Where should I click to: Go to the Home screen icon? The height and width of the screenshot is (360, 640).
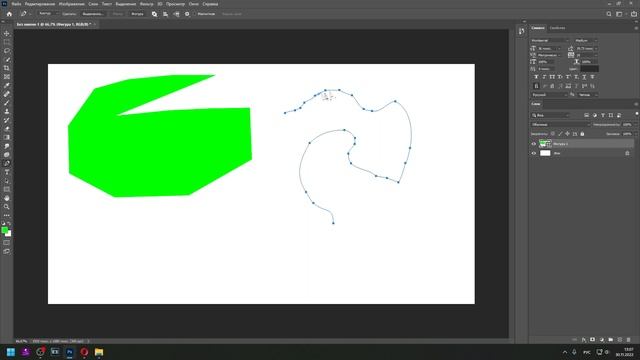tap(9, 14)
